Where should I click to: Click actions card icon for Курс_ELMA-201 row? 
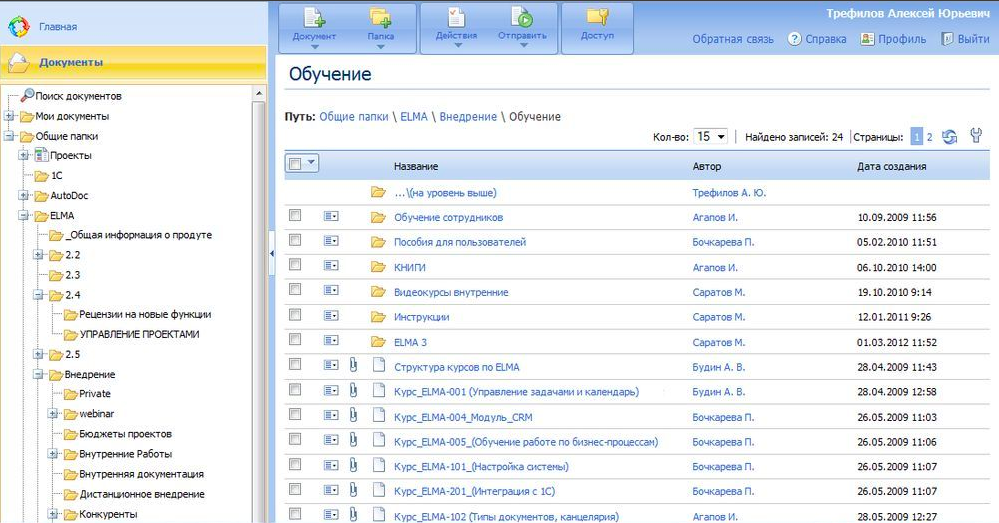[331, 490]
